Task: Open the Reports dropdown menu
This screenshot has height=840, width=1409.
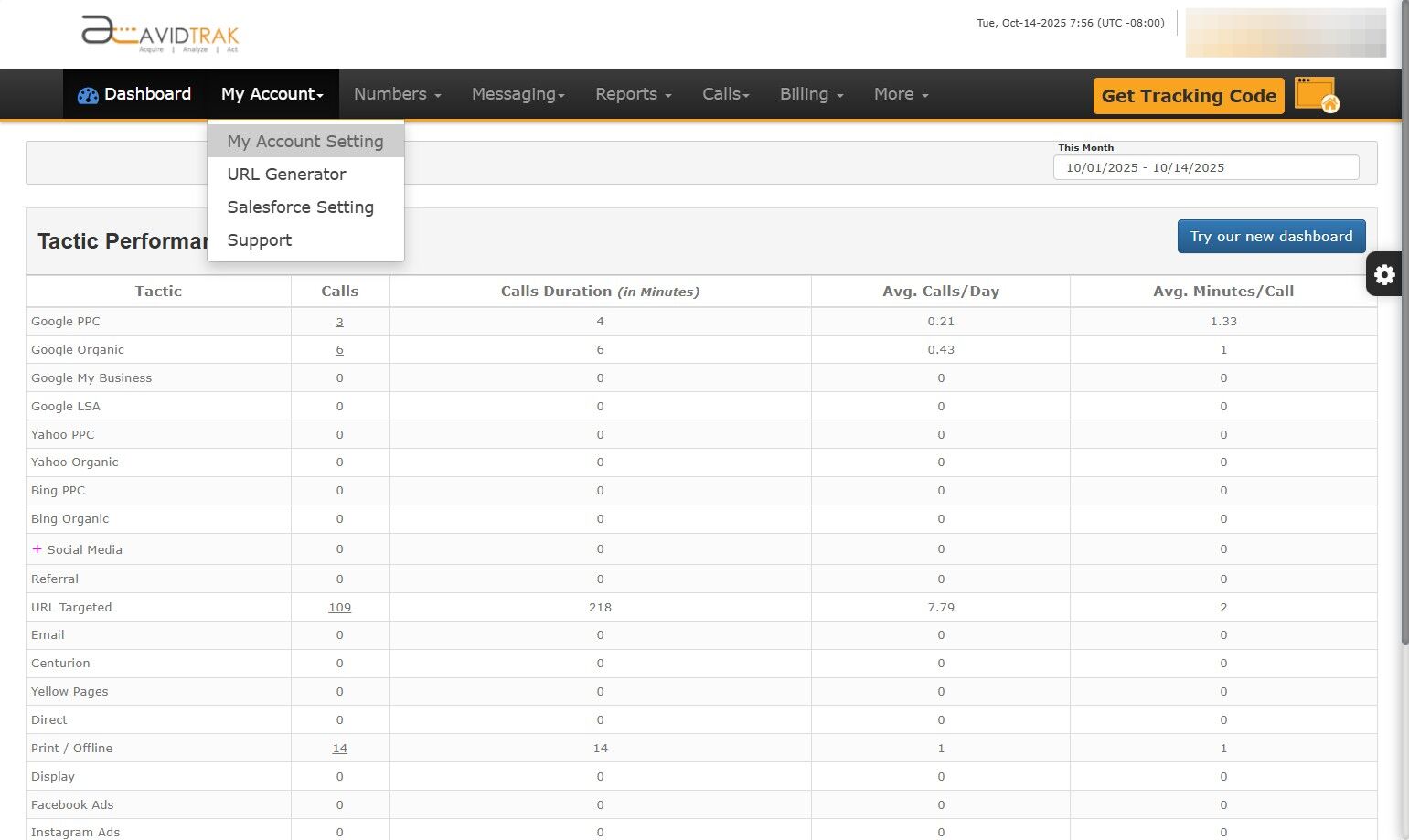Action: [634, 94]
